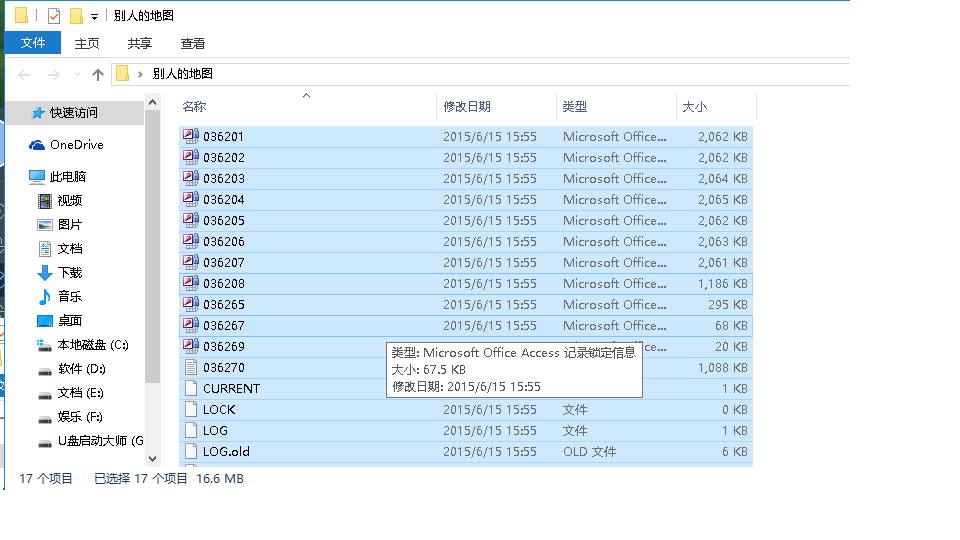
Task: Click navigation pane scroll up arrow
Action: pyautogui.click(x=152, y=102)
